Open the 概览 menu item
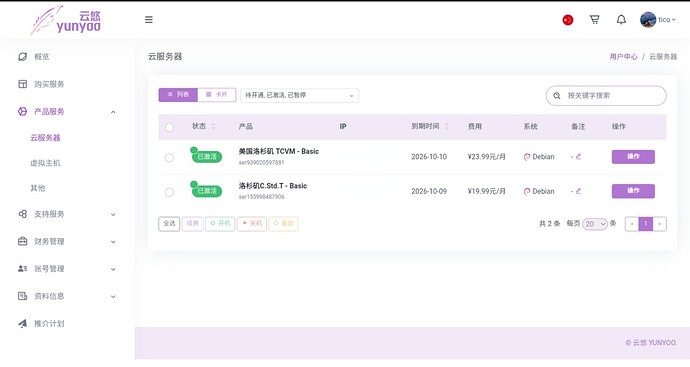 [42, 57]
